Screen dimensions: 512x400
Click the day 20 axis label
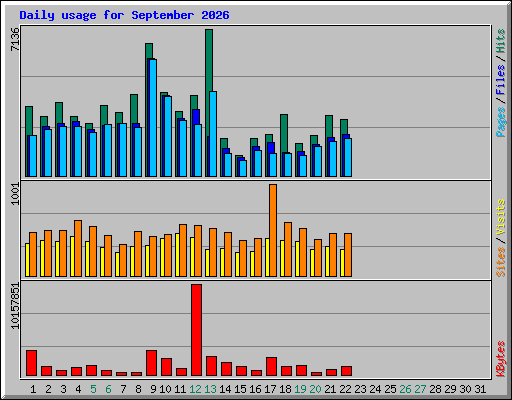[x=315, y=389]
